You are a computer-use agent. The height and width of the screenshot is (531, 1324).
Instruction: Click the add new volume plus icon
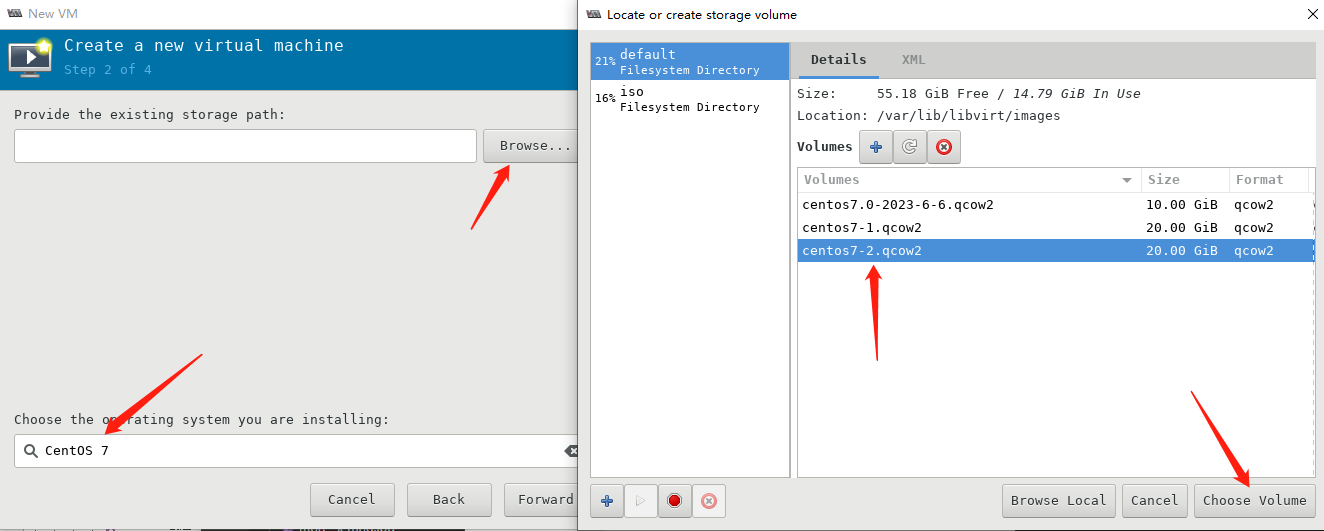[x=876, y=147]
